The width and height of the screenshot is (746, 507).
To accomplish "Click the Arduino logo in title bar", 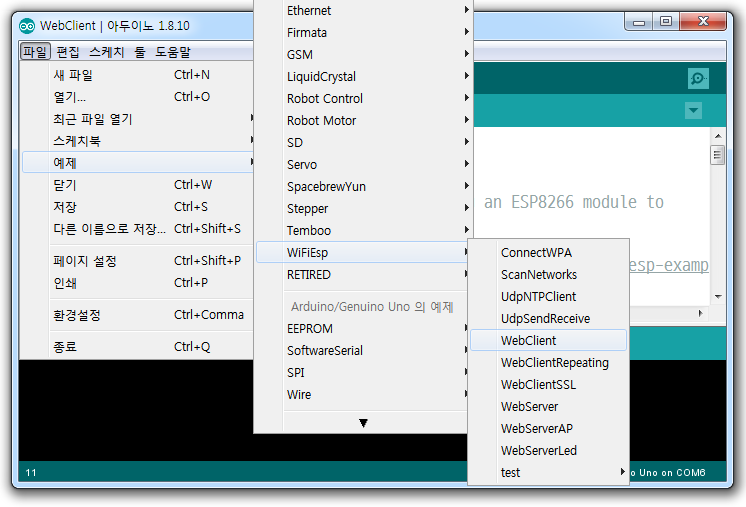I will tap(27, 26).
